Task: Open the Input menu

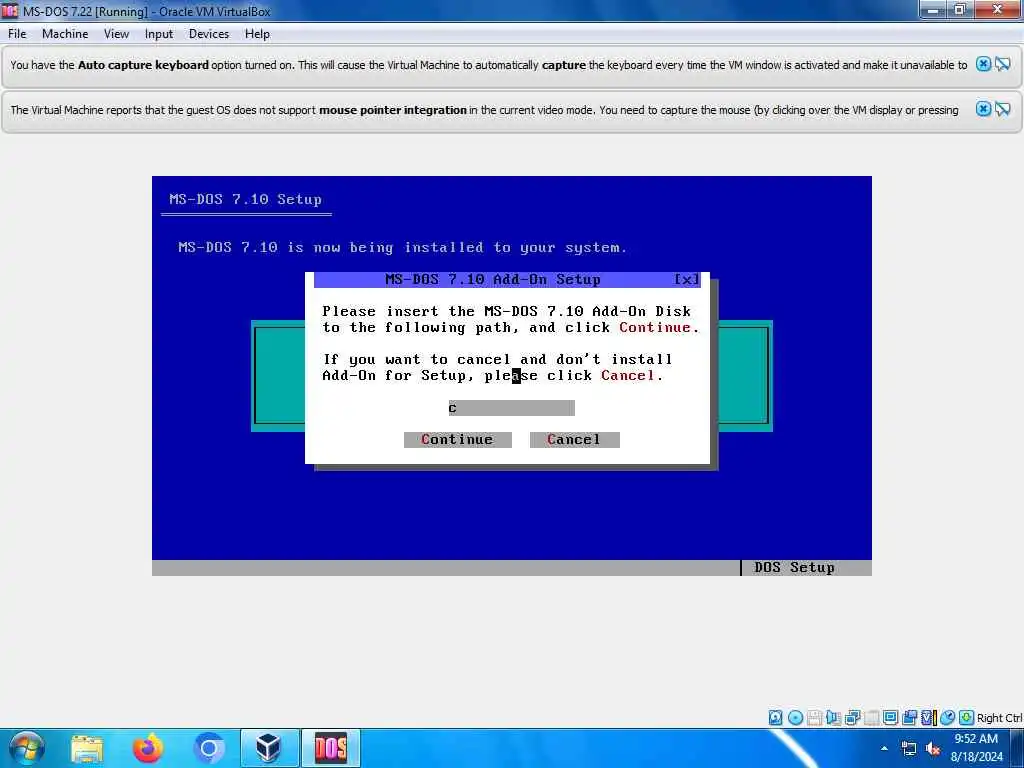Action: pos(159,34)
